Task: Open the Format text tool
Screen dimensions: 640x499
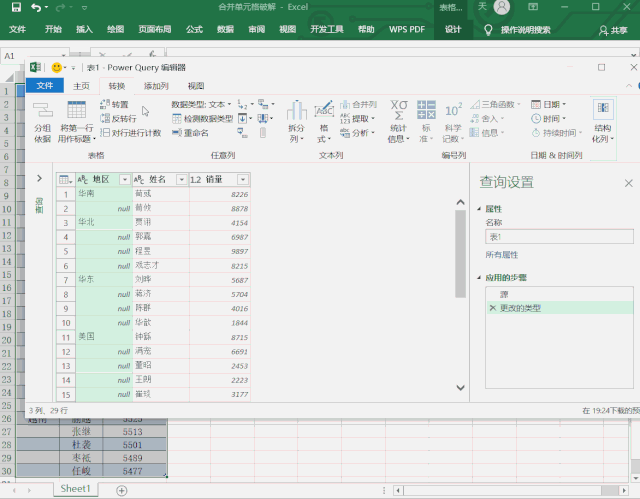Action: [x=324, y=121]
